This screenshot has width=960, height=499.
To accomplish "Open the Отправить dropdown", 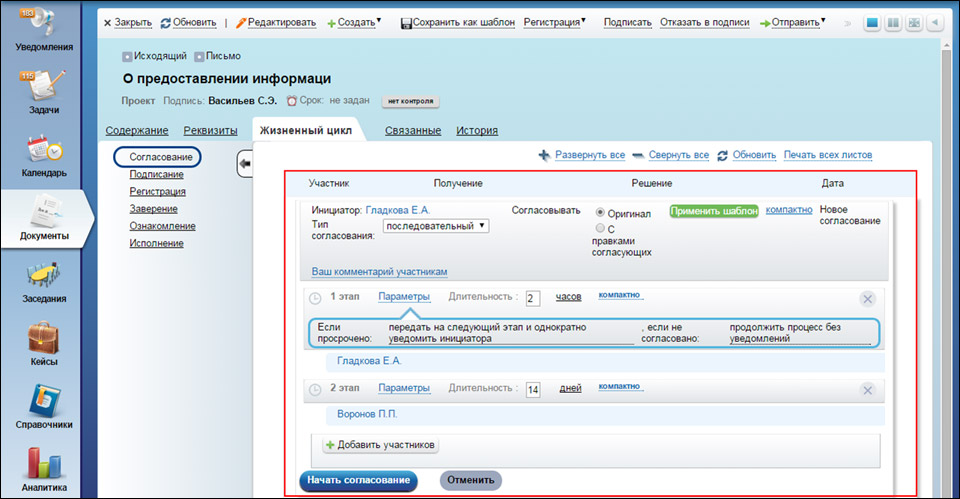I will (x=793, y=23).
